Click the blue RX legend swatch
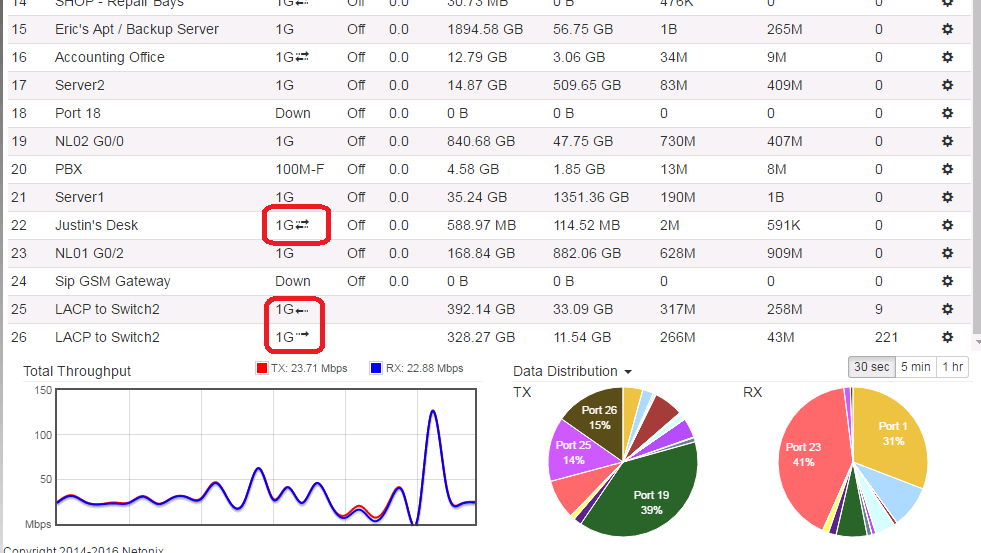 click(x=376, y=369)
